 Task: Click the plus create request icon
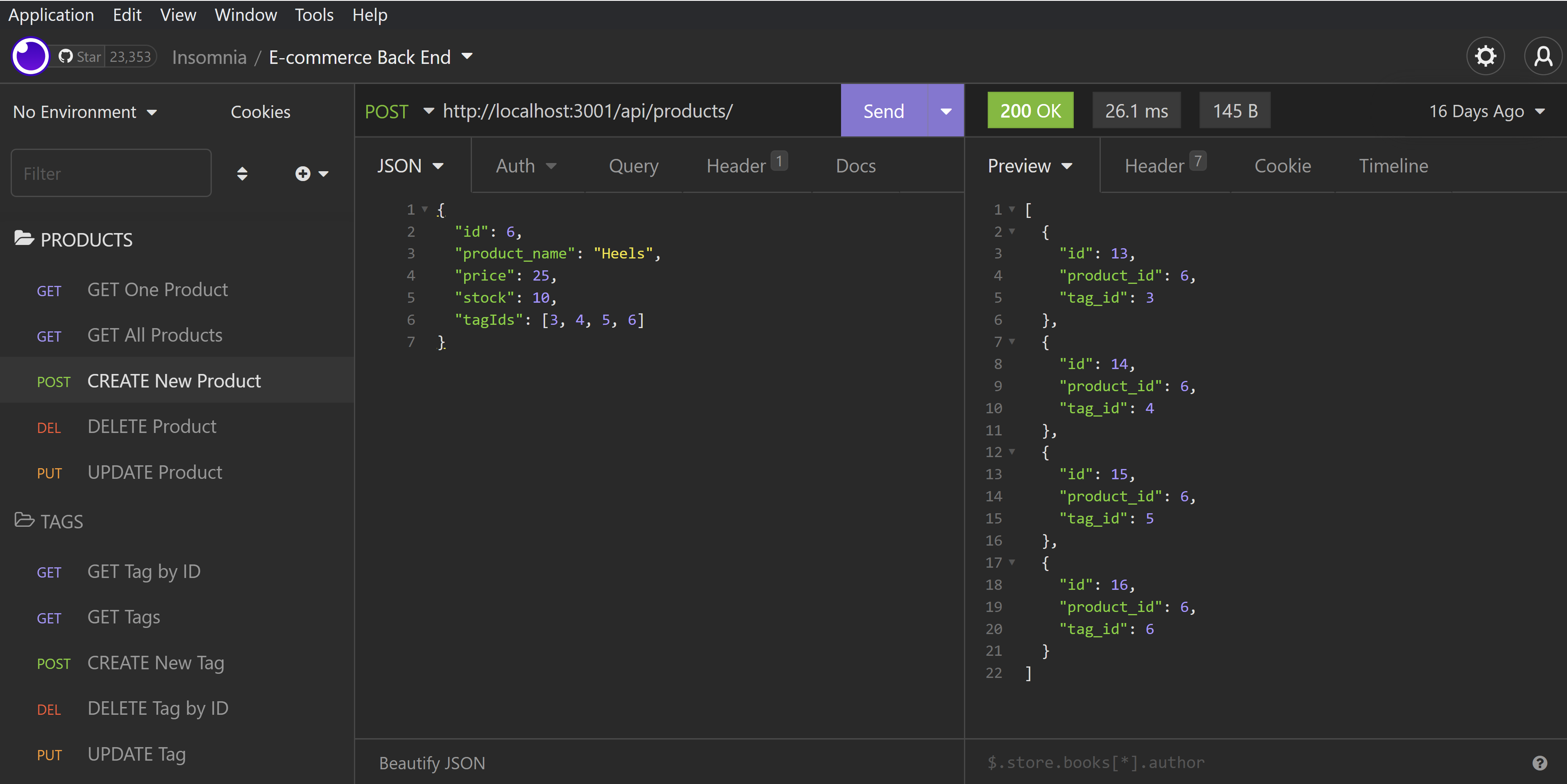(x=303, y=174)
